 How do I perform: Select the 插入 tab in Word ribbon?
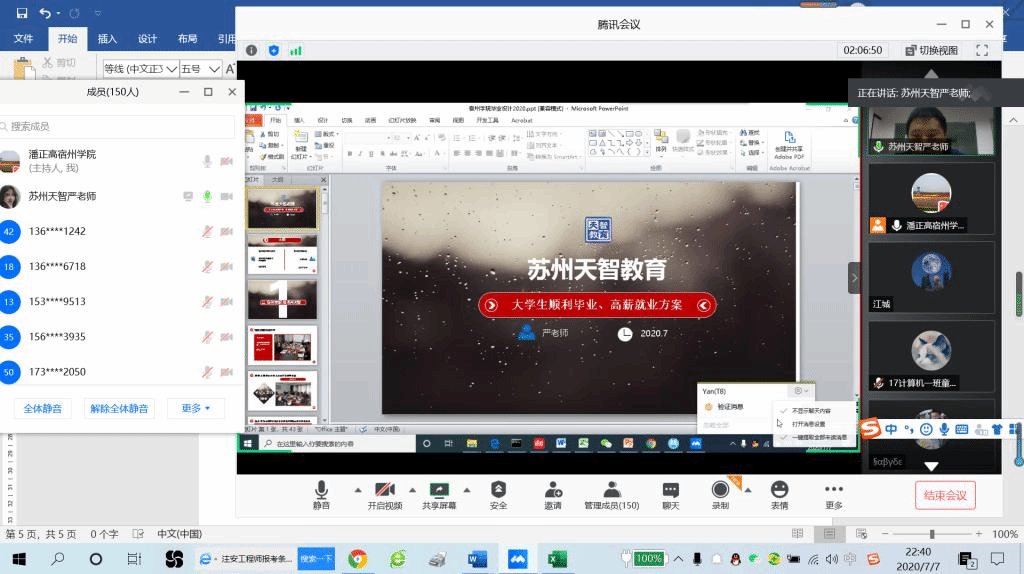(107, 39)
